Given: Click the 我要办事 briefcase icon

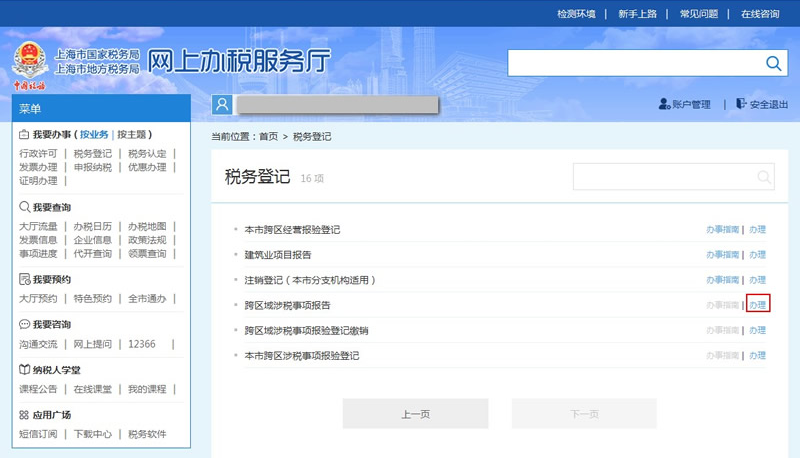Looking at the screenshot, I should click(x=24, y=135).
